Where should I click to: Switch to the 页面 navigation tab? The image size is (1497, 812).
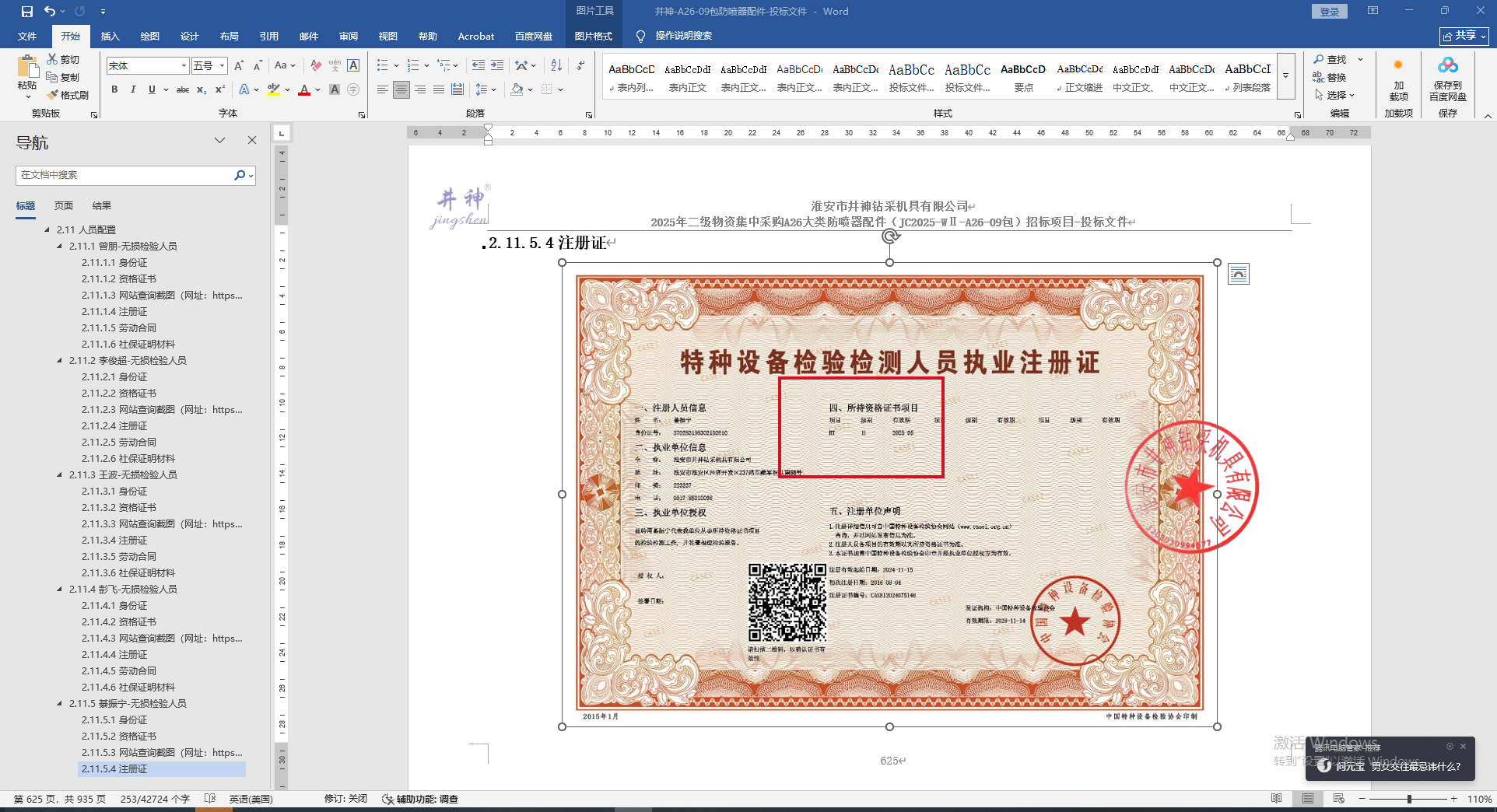pos(64,205)
